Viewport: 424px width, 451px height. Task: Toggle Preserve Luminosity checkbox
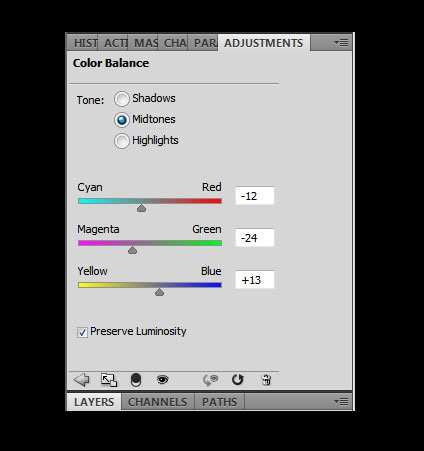point(82,332)
